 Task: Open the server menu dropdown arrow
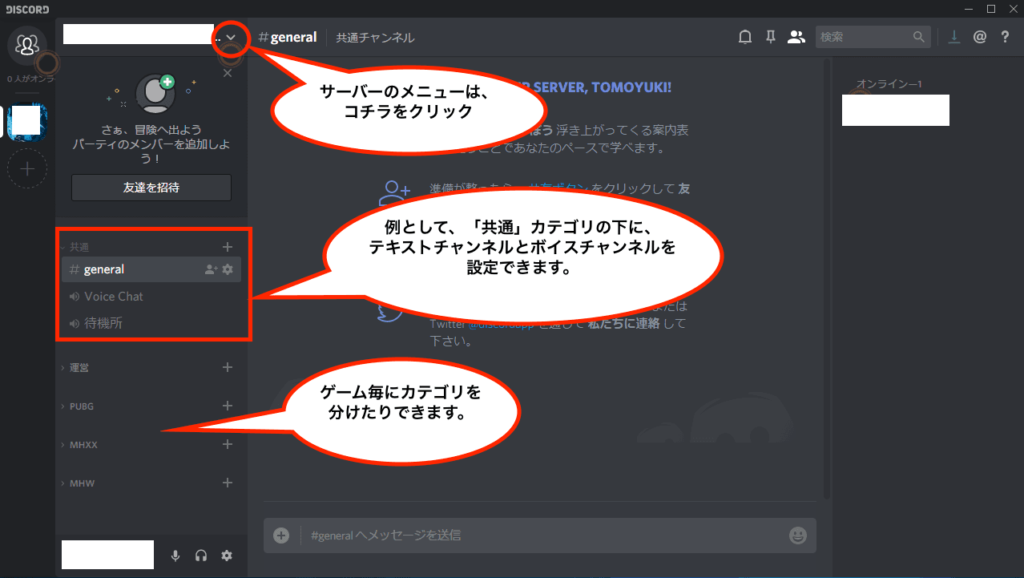[x=232, y=37]
